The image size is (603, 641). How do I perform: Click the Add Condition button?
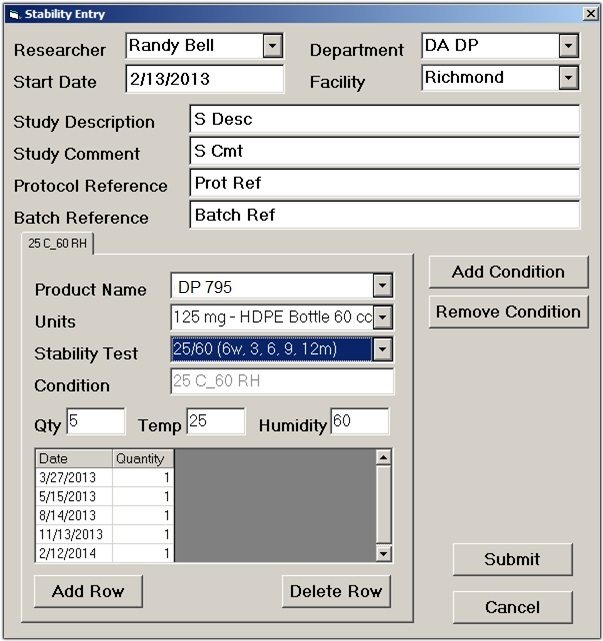click(x=508, y=272)
